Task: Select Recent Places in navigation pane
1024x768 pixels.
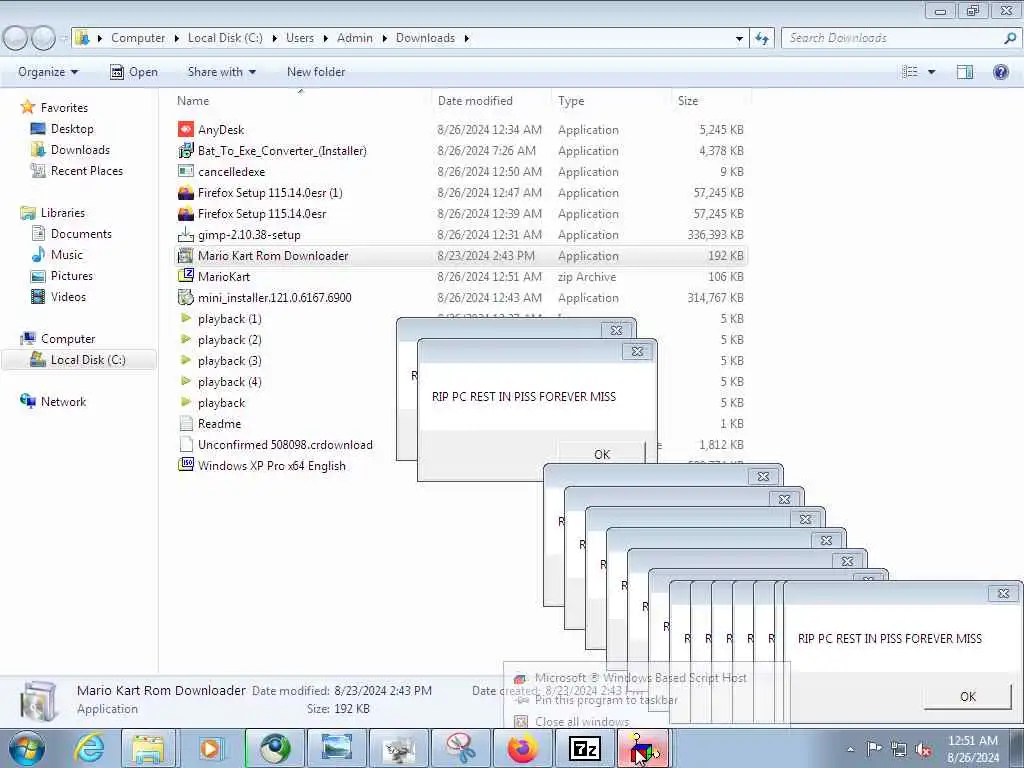Action: pos(87,170)
